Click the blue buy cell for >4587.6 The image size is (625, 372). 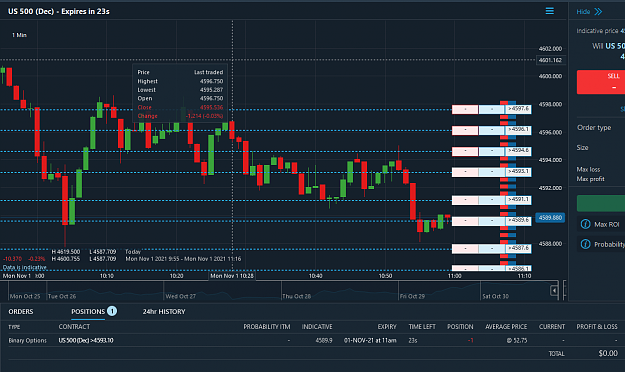491,249
